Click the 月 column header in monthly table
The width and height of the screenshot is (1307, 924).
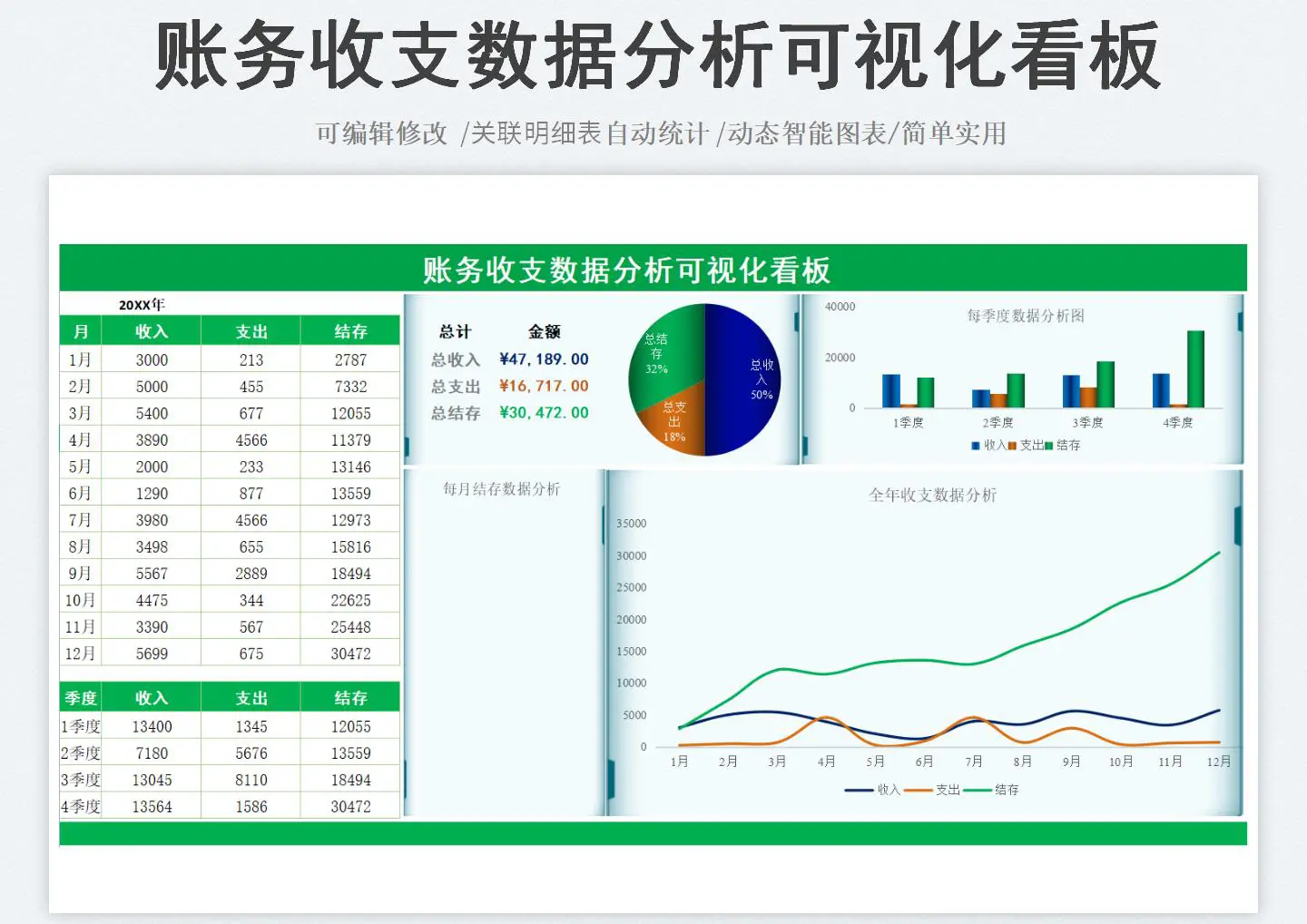[x=81, y=332]
